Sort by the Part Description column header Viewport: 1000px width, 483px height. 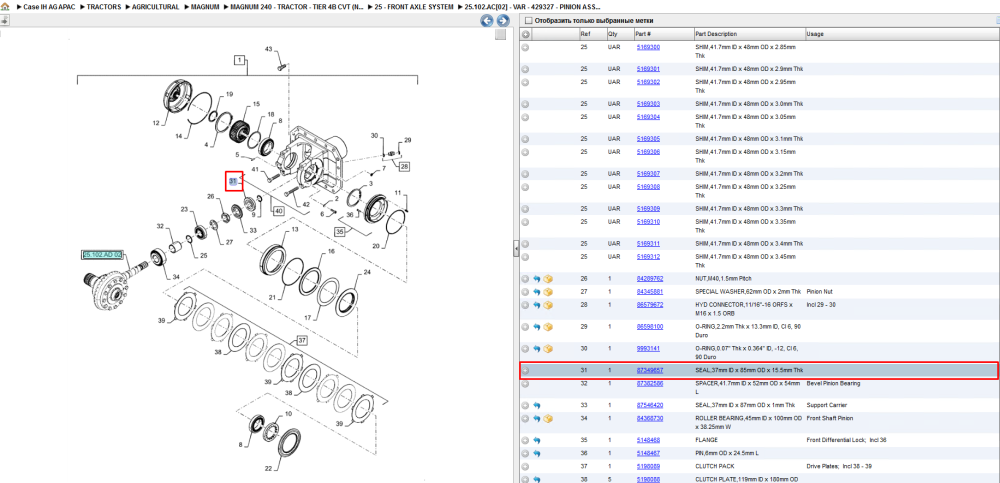[716, 34]
